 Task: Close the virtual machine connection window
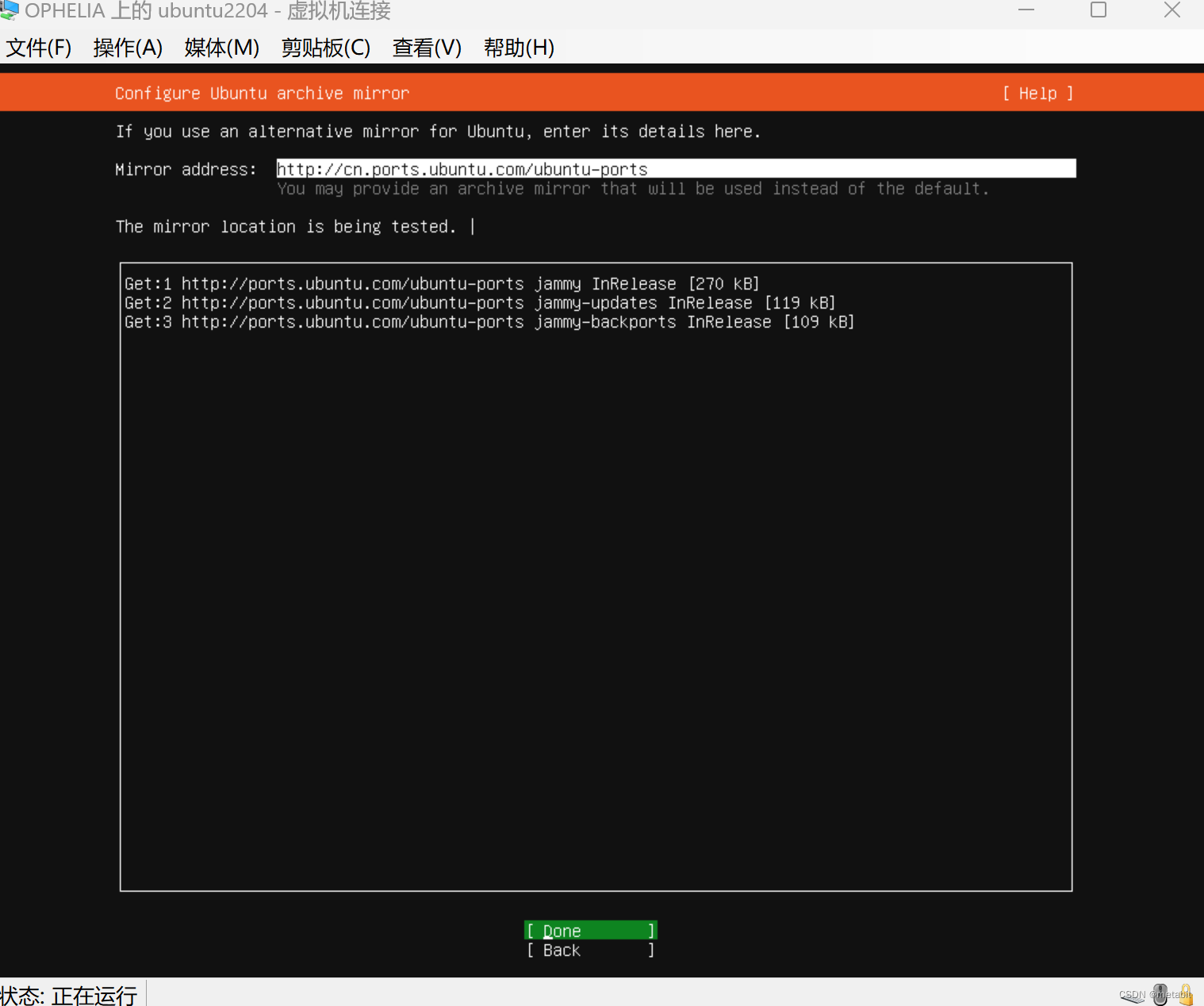1172,10
